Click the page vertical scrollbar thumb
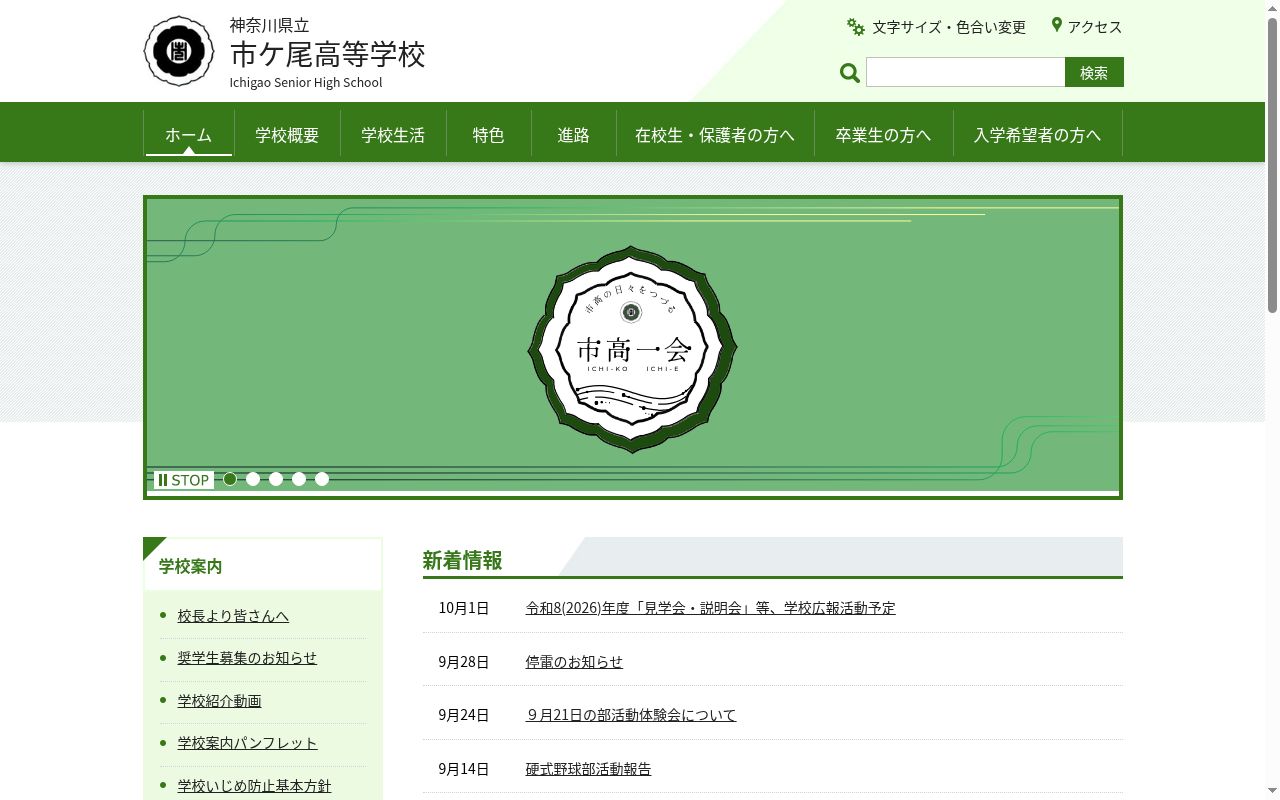Viewport: 1280px width, 800px height. [x=1272, y=165]
